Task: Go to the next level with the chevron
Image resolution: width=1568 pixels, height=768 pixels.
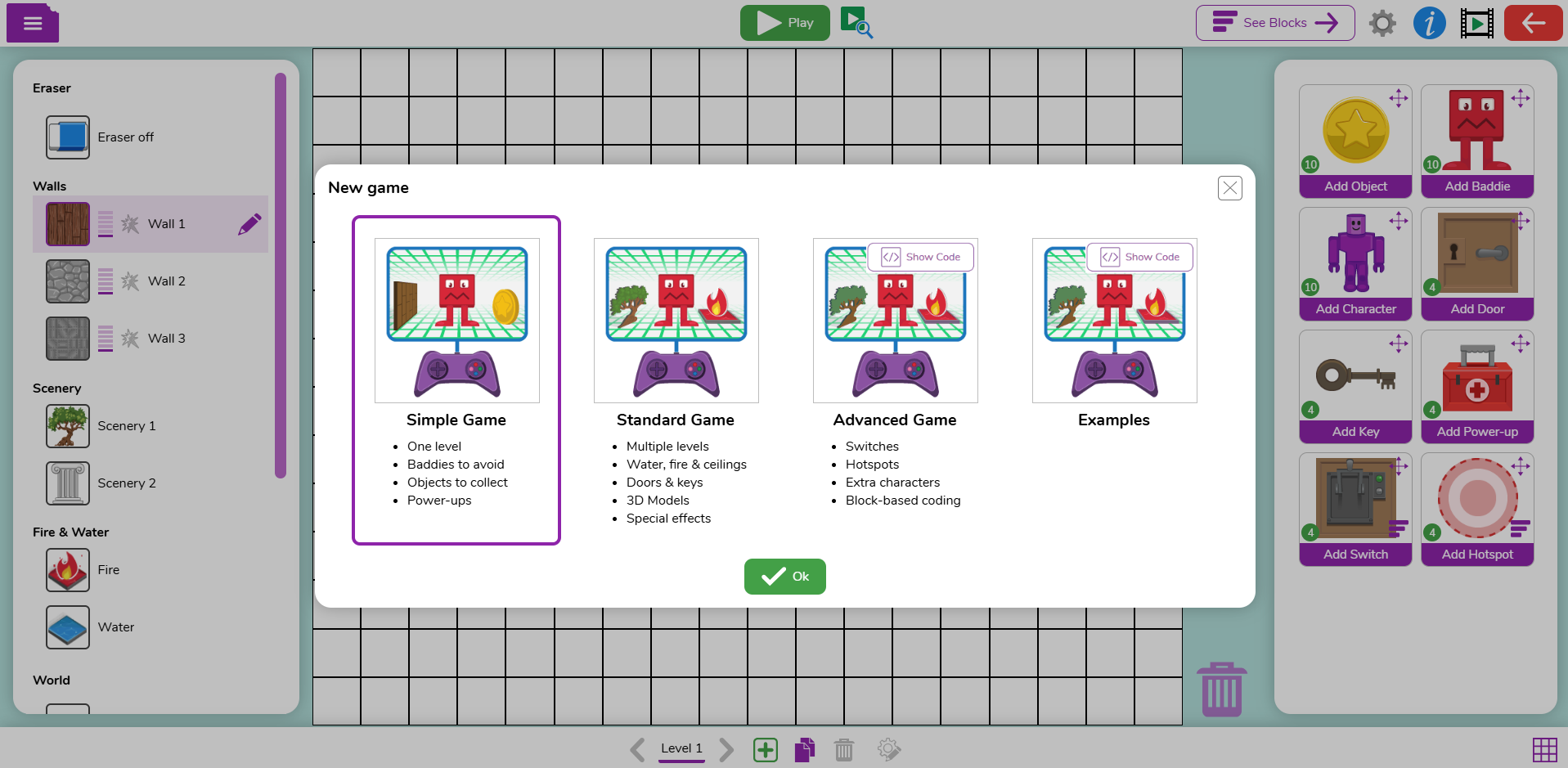Action: (x=726, y=749)
